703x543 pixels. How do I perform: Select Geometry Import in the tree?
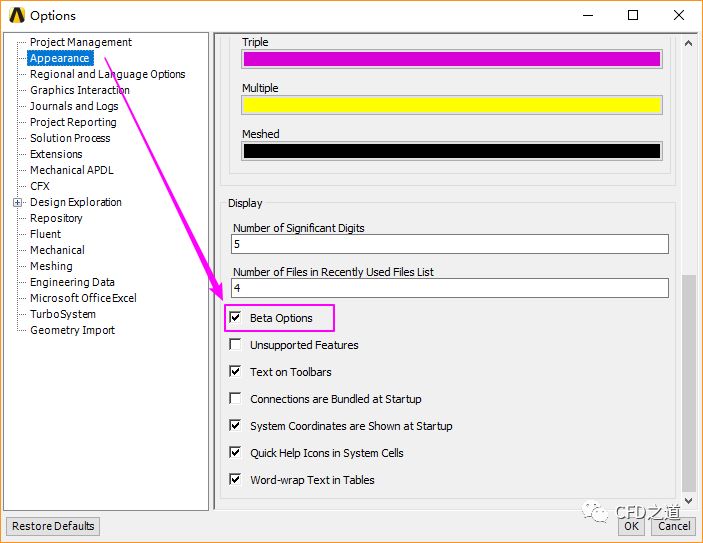click(72, 330)
